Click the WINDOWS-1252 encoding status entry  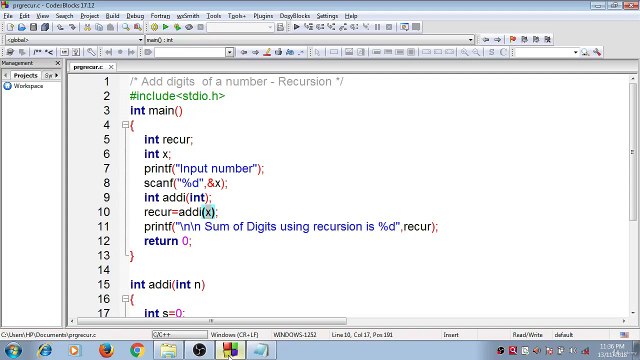295,335
